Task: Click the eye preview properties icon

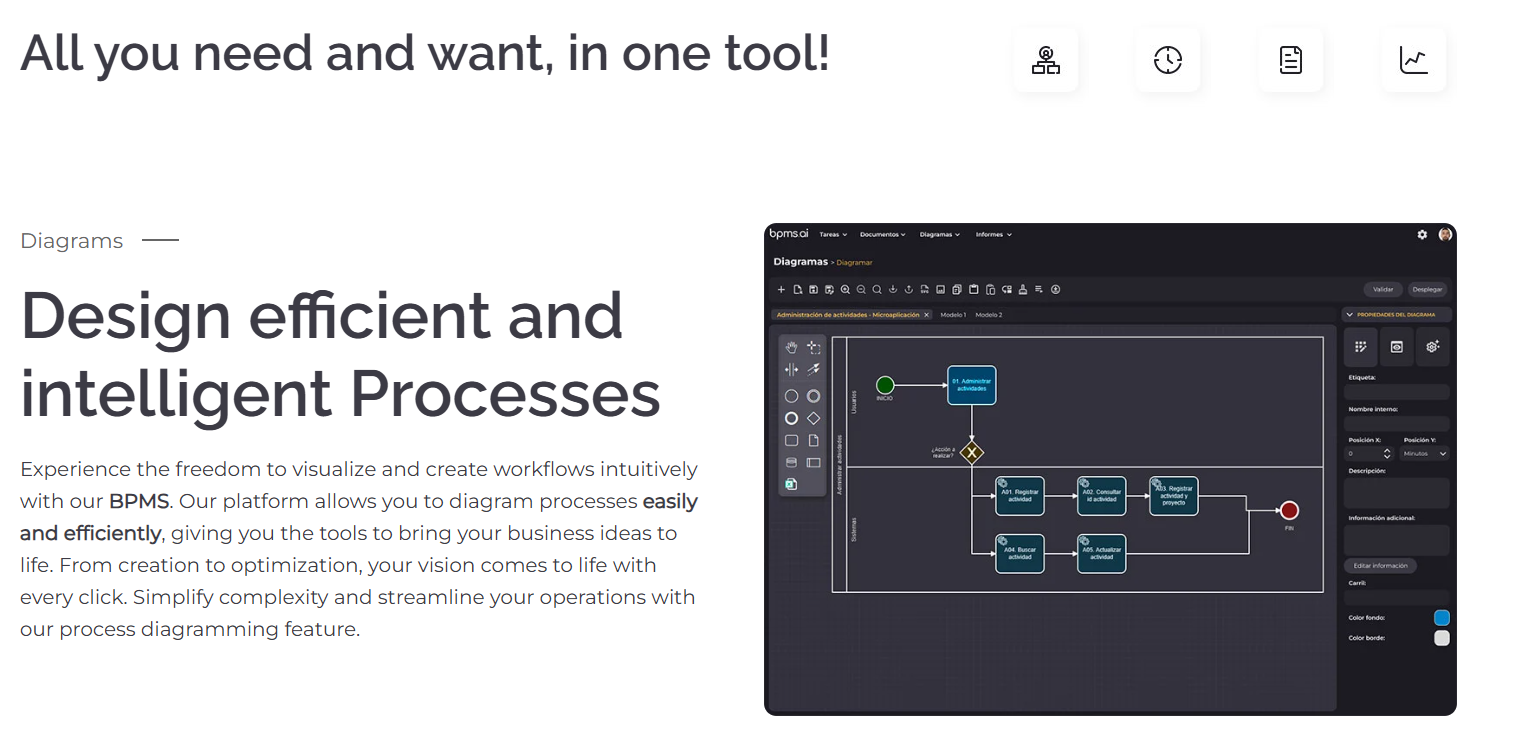Action: 1397,346
